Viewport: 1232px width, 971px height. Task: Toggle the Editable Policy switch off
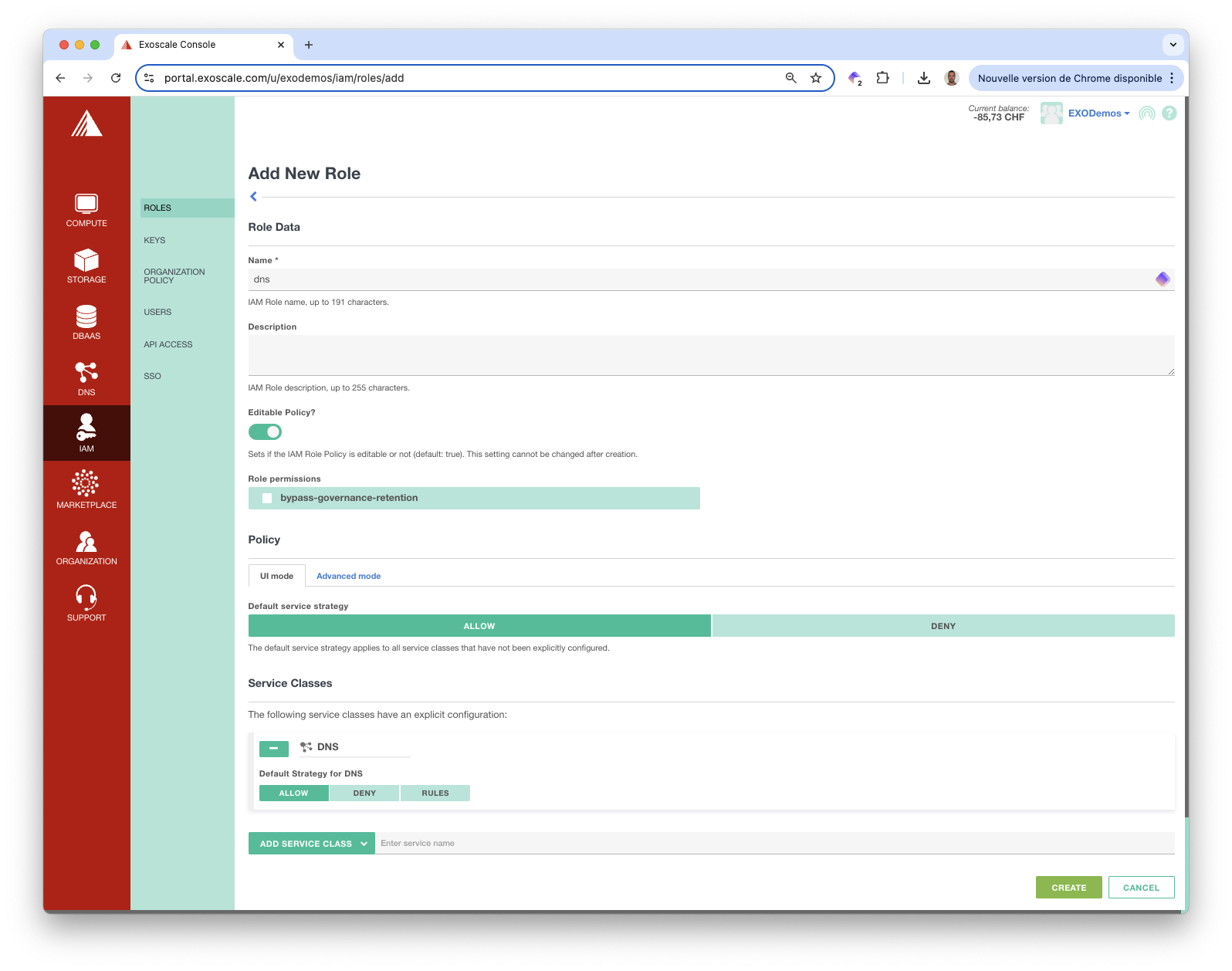point(265,432)
